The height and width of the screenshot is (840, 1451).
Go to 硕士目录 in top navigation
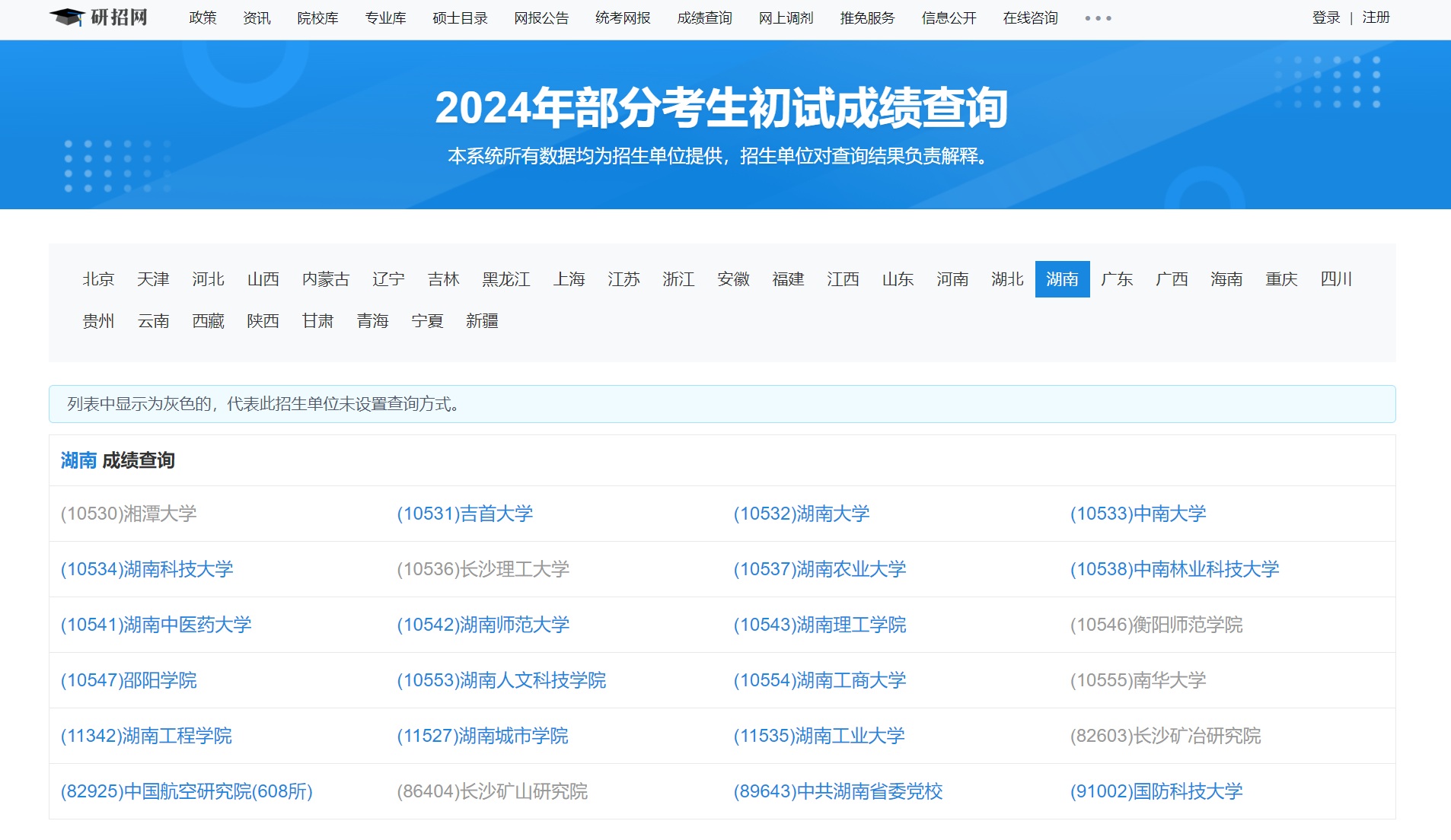tap(460, 18)
